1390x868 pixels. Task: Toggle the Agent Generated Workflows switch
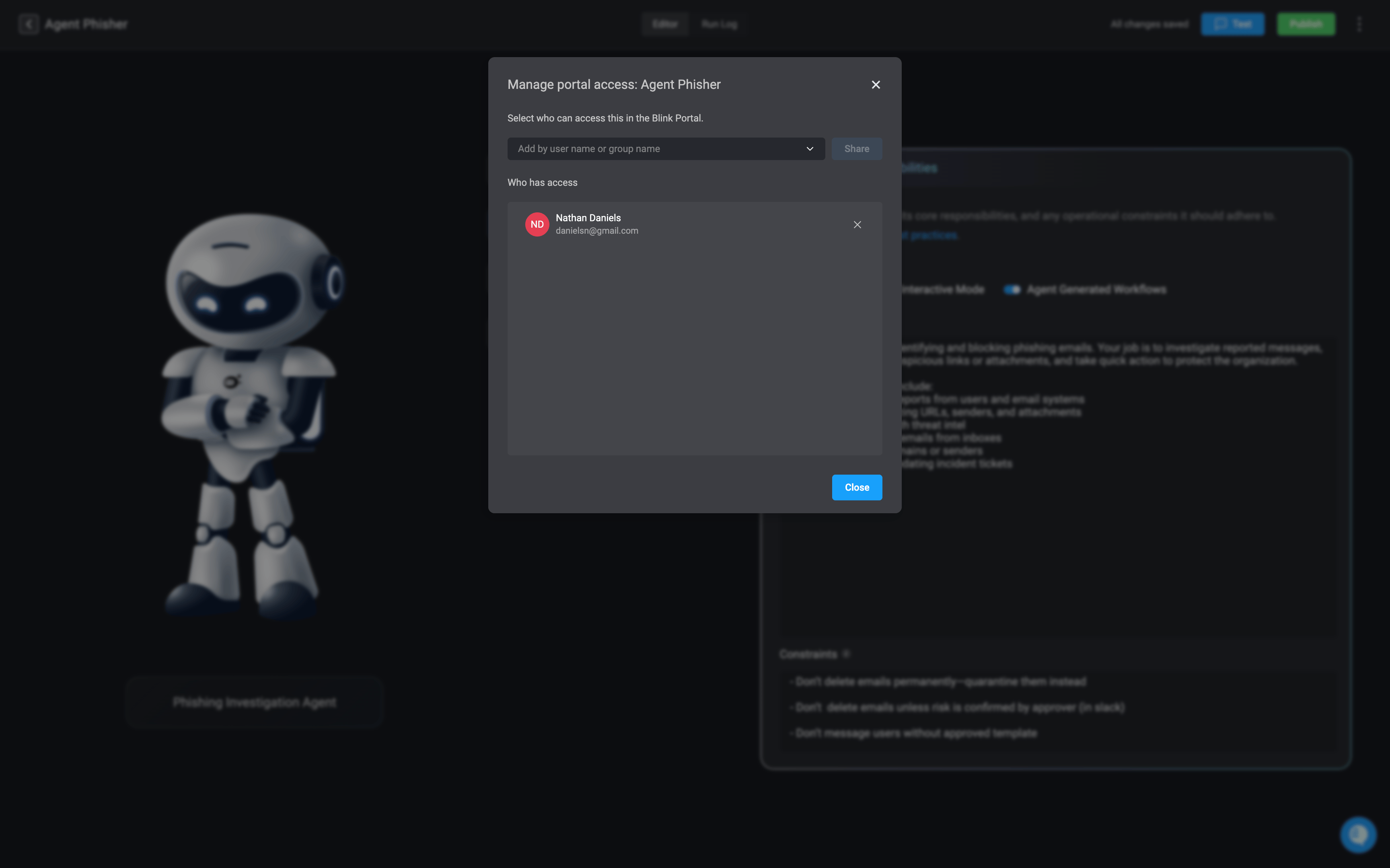click(1012, 290)
